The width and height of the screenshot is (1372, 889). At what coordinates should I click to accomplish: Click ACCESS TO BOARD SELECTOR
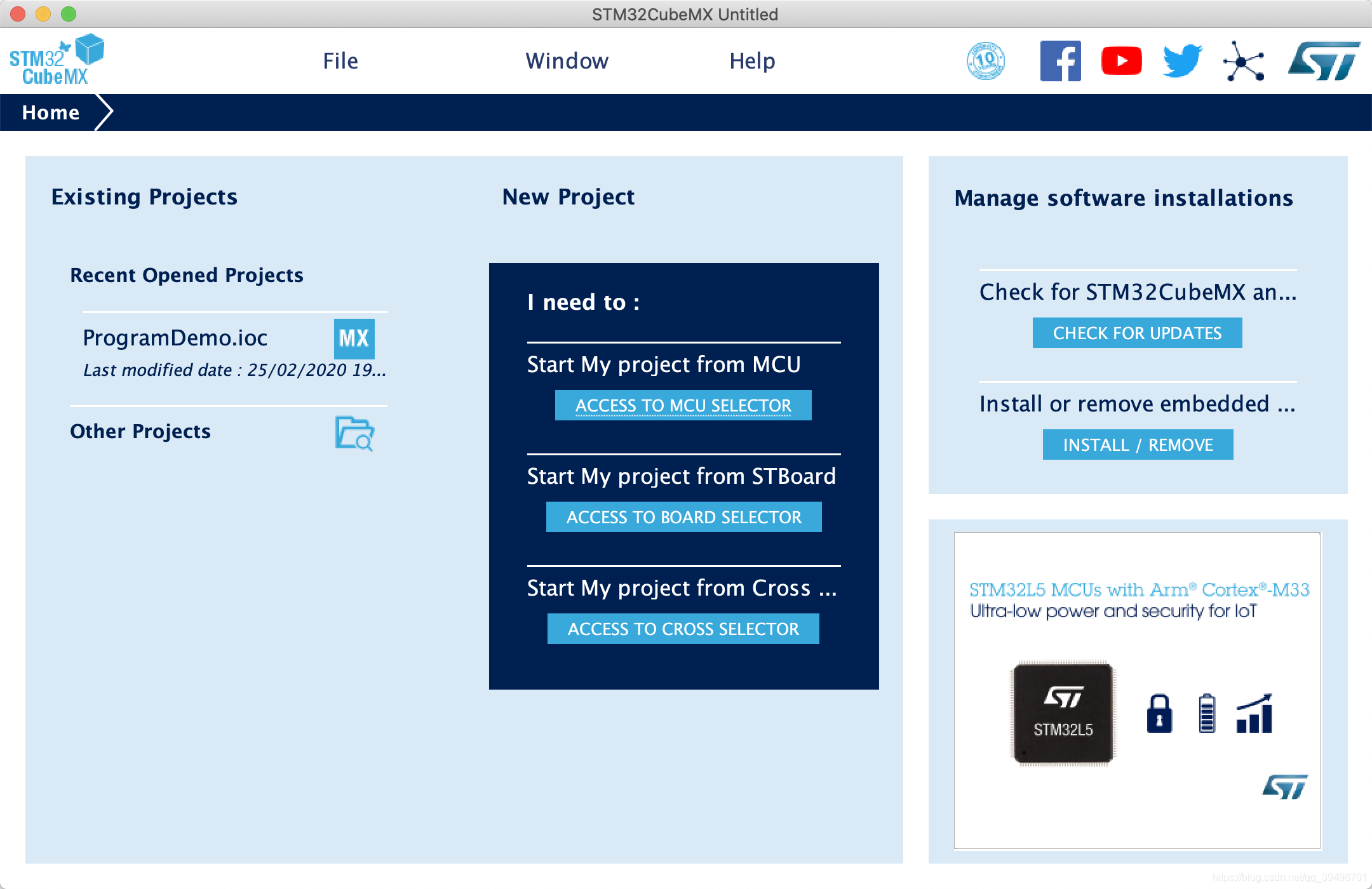(x=683, y=517)
